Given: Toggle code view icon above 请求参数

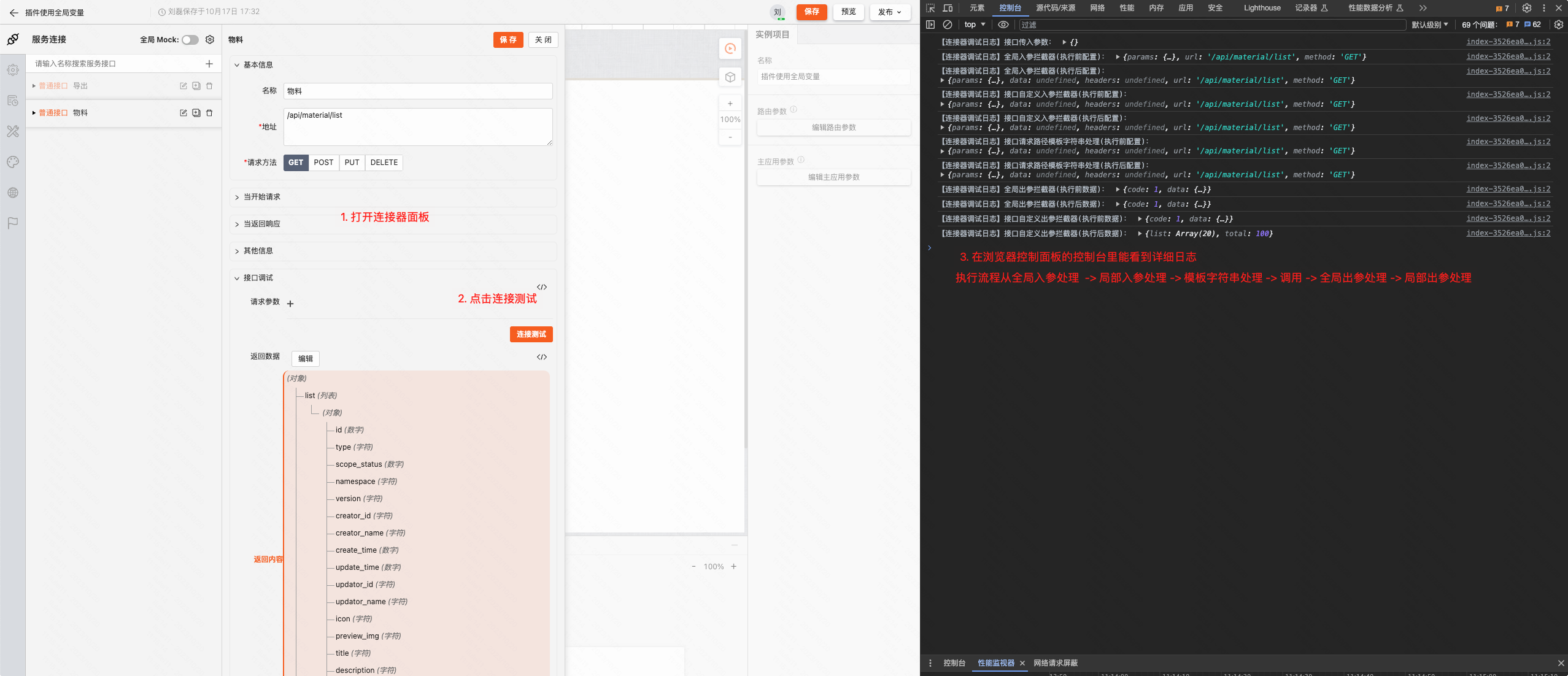Looking at the screenshot, I should 542,287.
